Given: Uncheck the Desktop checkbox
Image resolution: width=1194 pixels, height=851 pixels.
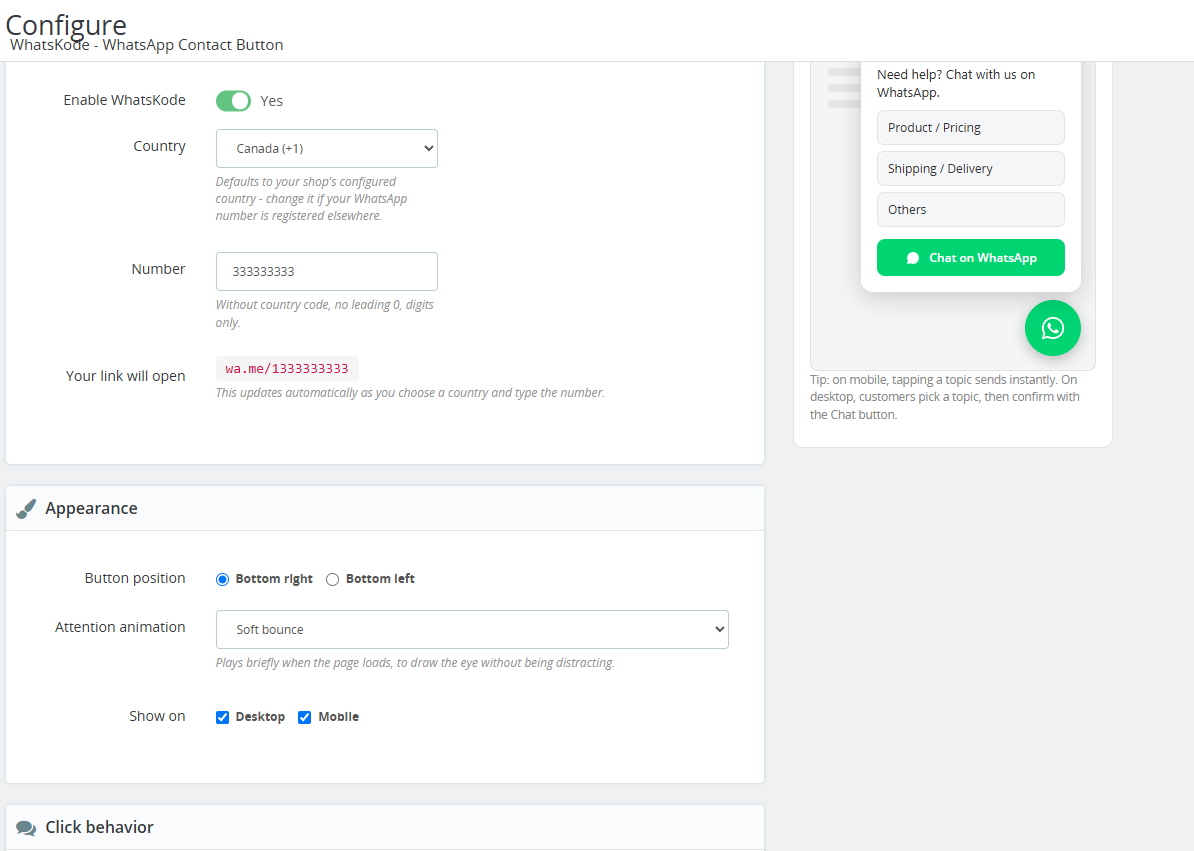Looking at the screenshot, I should [222, 717].
